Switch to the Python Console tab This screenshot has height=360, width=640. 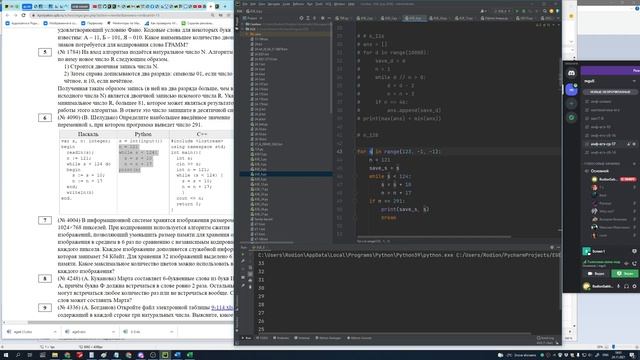click(x=359, y=338)
